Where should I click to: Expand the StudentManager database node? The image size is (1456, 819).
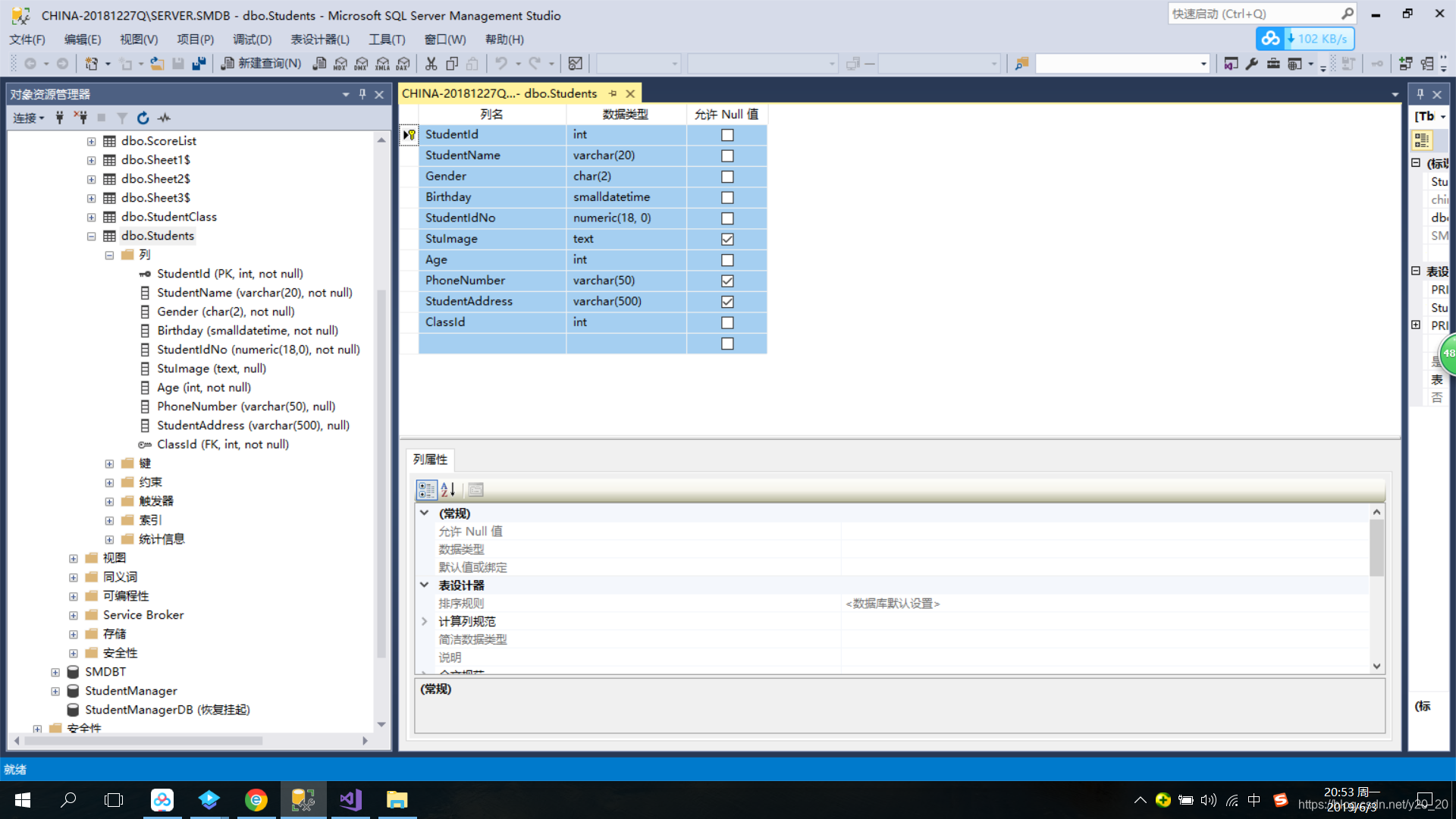pos(55,691)
